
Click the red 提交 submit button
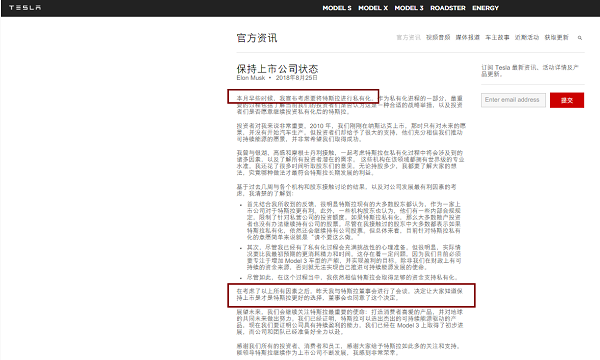567,100
